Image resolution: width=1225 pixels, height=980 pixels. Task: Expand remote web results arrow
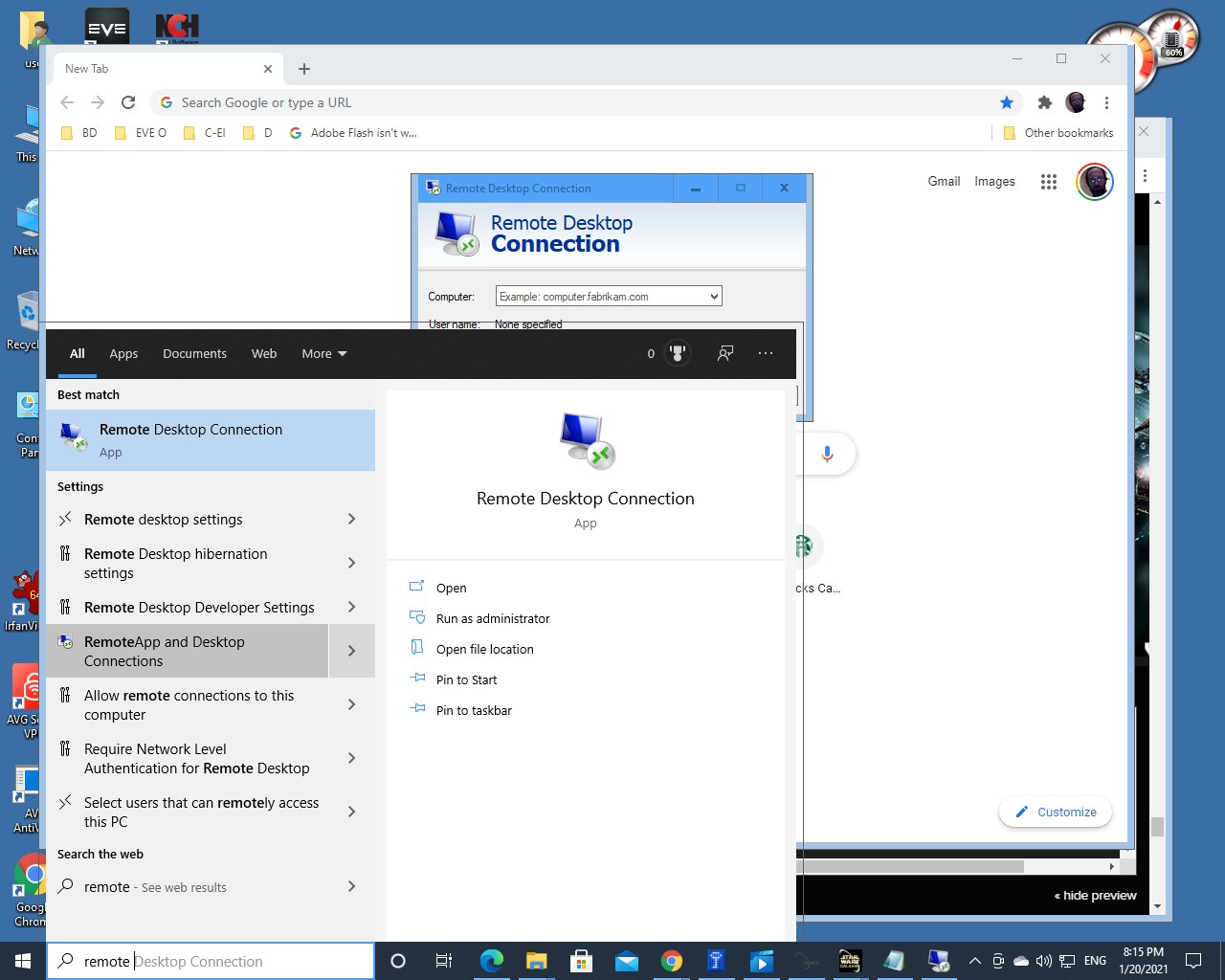[351, 886]
